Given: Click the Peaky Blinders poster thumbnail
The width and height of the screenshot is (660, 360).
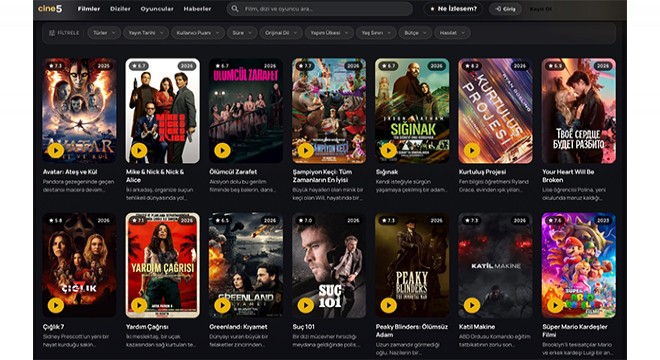Looking at the screenshot, I should (412, 265).
